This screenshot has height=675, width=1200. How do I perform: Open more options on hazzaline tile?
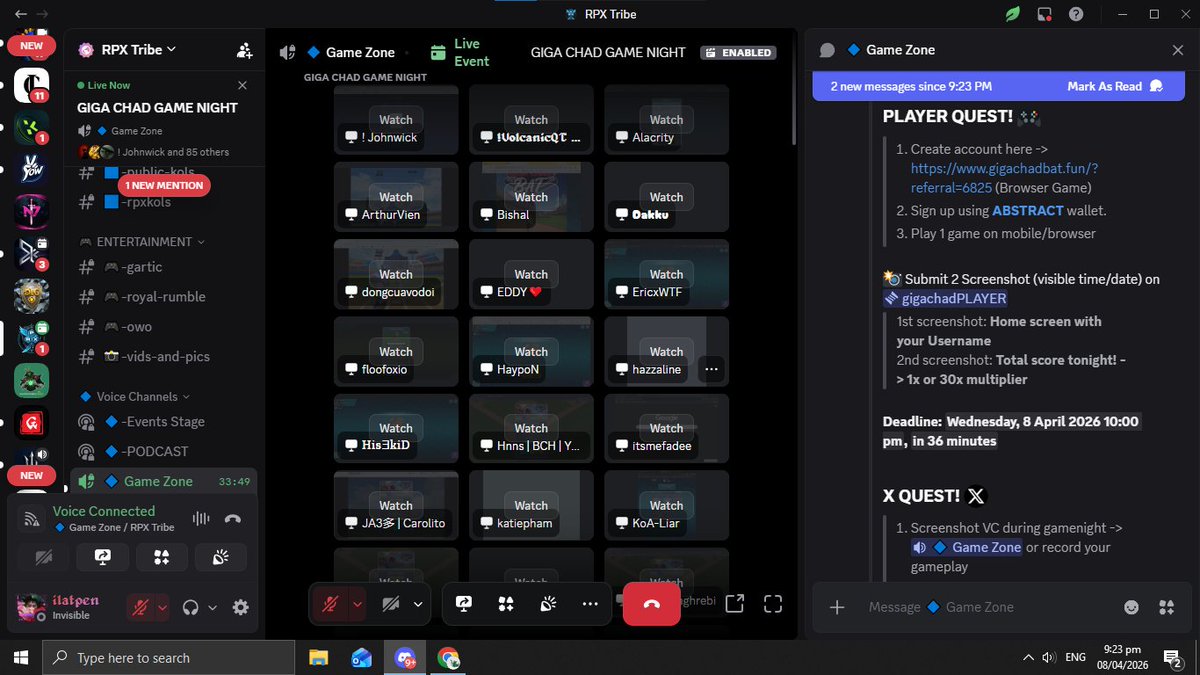coord(711,369)
